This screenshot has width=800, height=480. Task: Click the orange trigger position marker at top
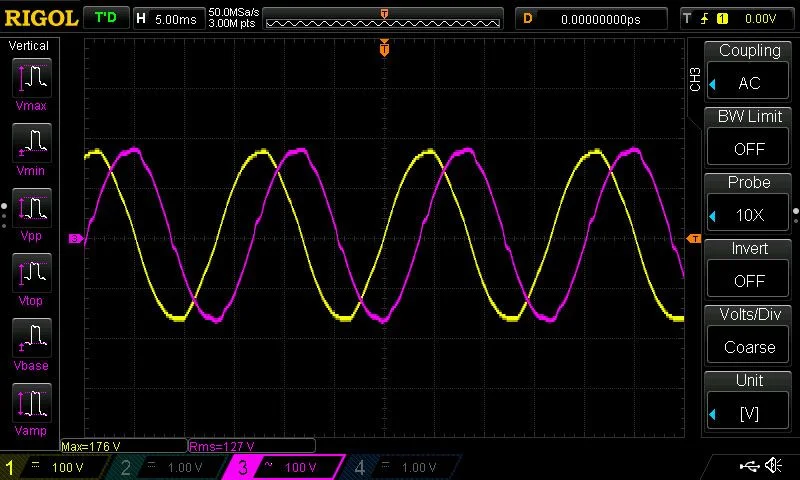coord(384,48)
